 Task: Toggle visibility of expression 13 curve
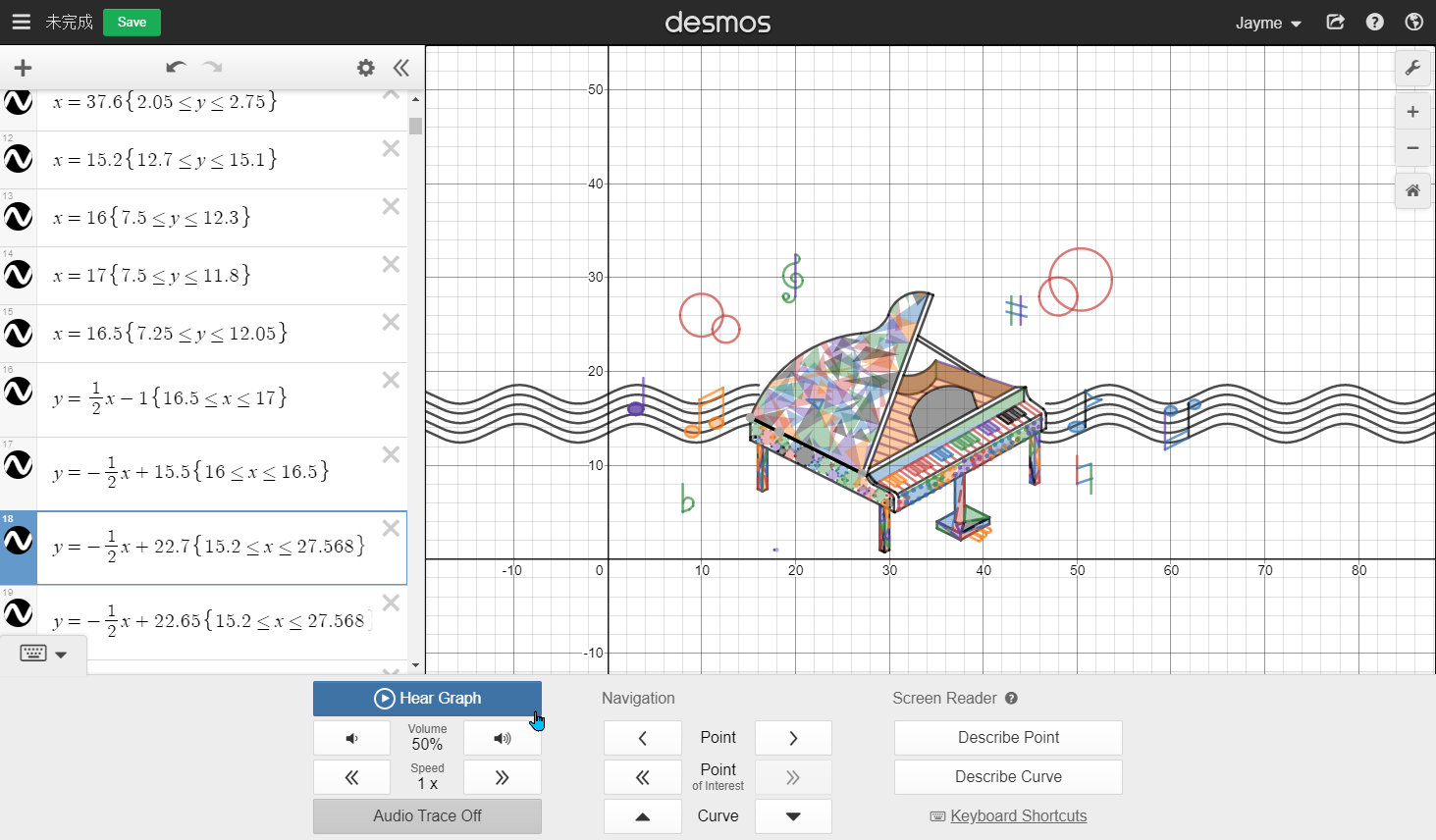click(19, 217)
